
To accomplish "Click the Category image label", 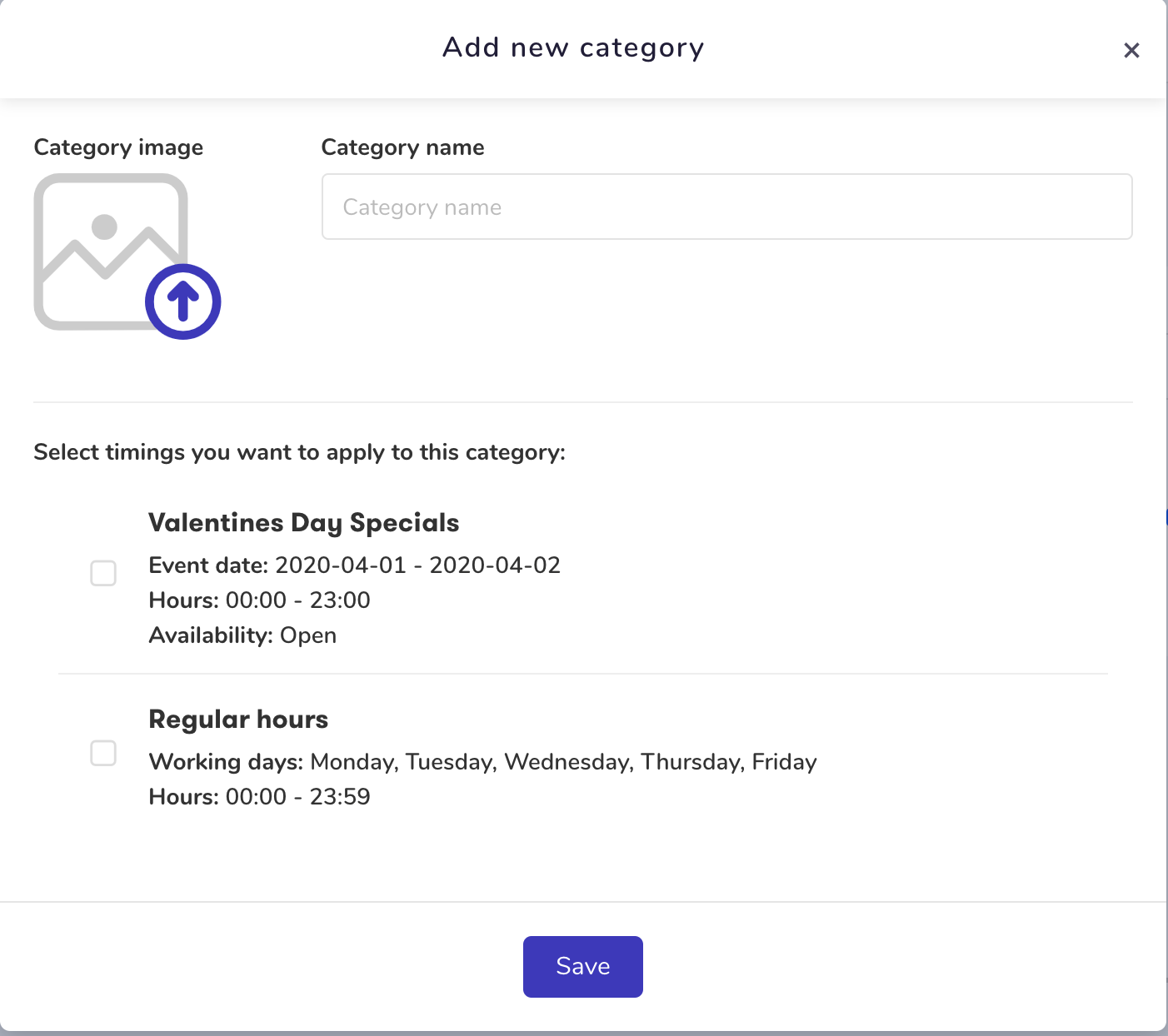I will [x=118, y=147].
